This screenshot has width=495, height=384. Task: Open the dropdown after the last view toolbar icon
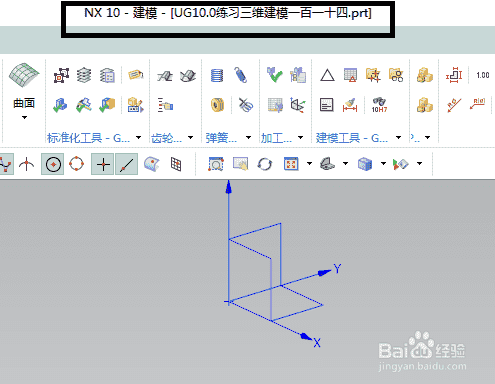420,163
